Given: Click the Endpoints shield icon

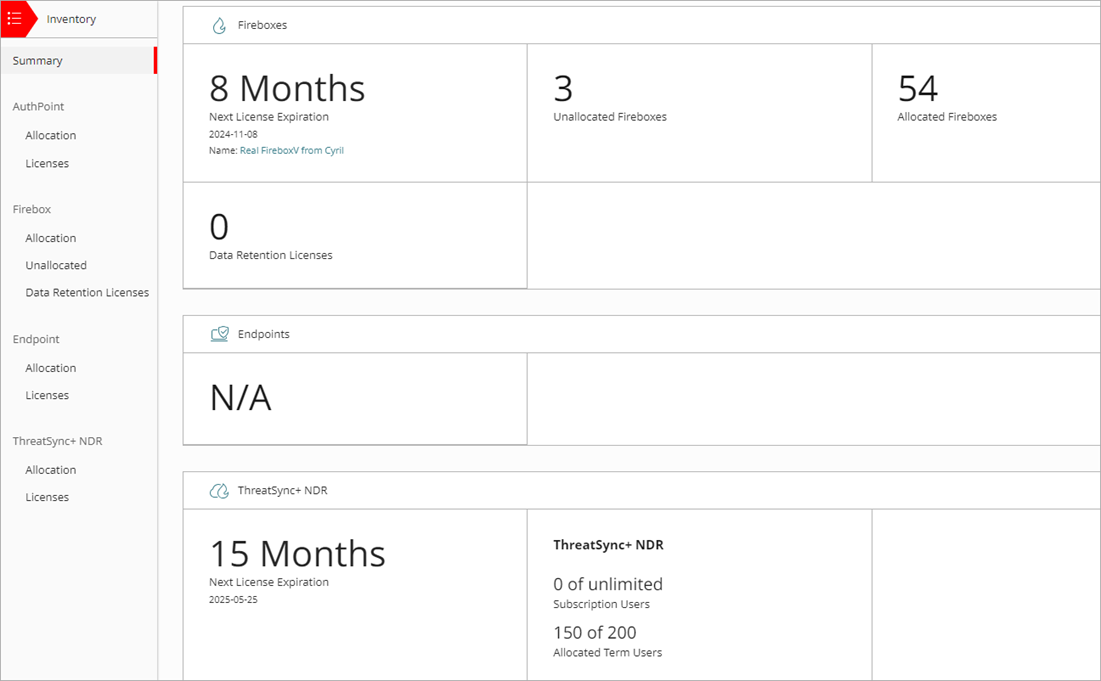Looking at the screenshot, I should 219,333.
